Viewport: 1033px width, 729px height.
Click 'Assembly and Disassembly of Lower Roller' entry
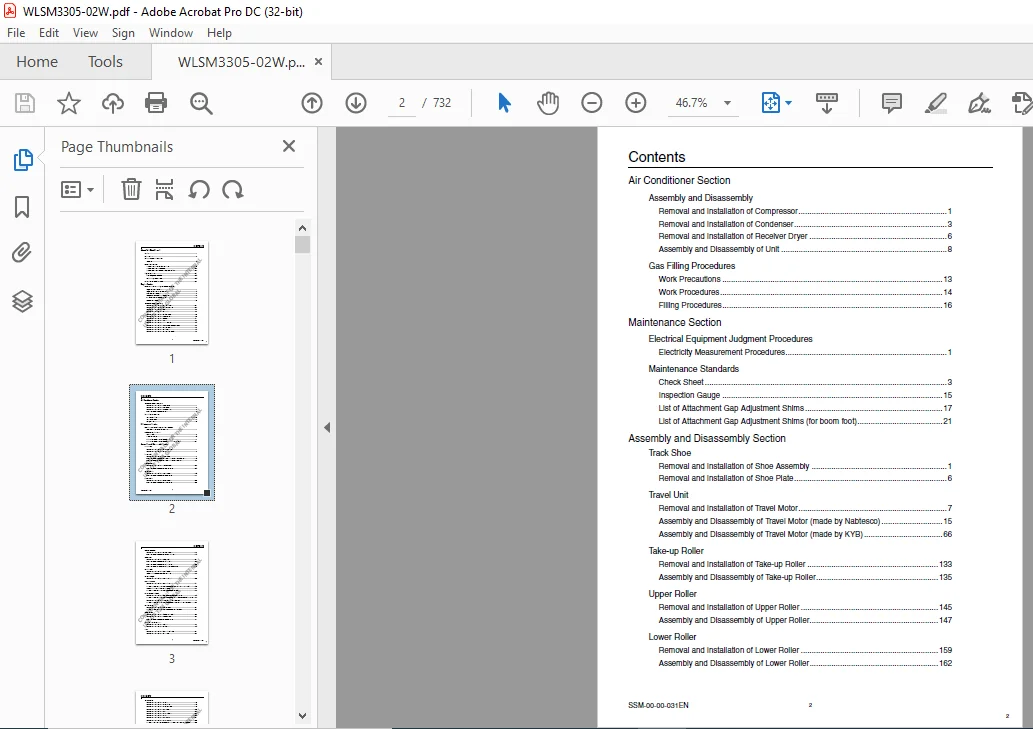pyautogui.click(x=804, y=663)
